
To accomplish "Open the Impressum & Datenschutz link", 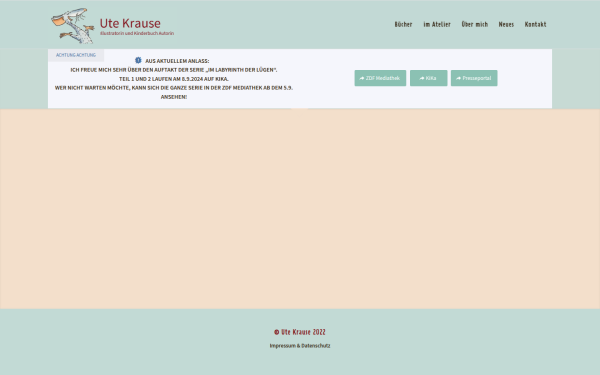I will (x=300, y=346).
